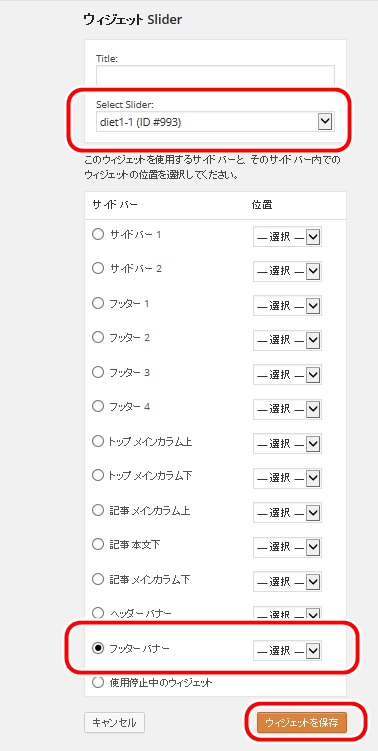
Task: Choose the フッター 2 radio option
Action: [98, 338]
